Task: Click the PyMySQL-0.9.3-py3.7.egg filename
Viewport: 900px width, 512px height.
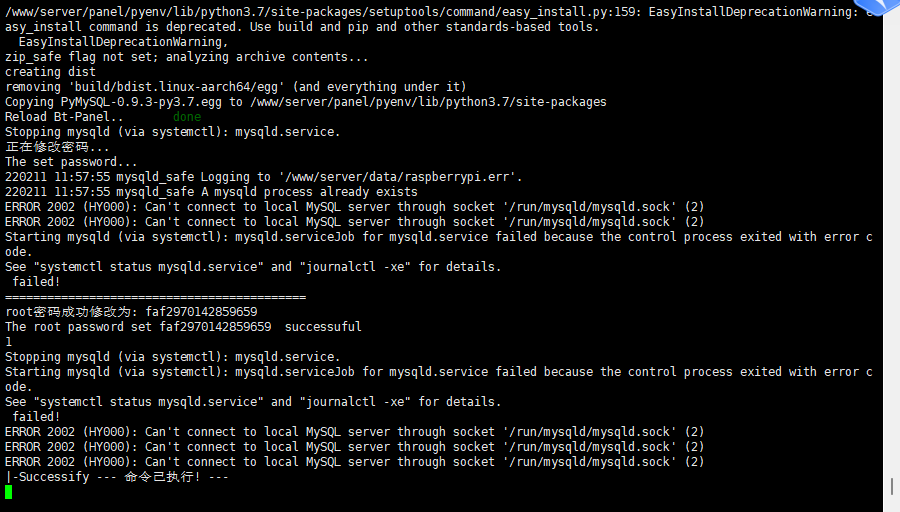Action: tap(141, 102)
